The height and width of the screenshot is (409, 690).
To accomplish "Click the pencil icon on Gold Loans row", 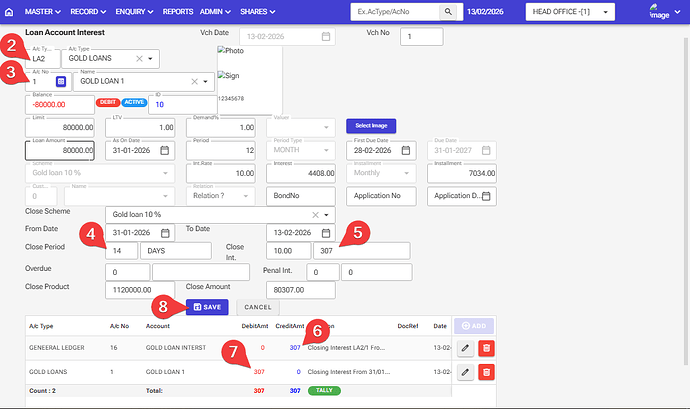I will click(465, 371).
